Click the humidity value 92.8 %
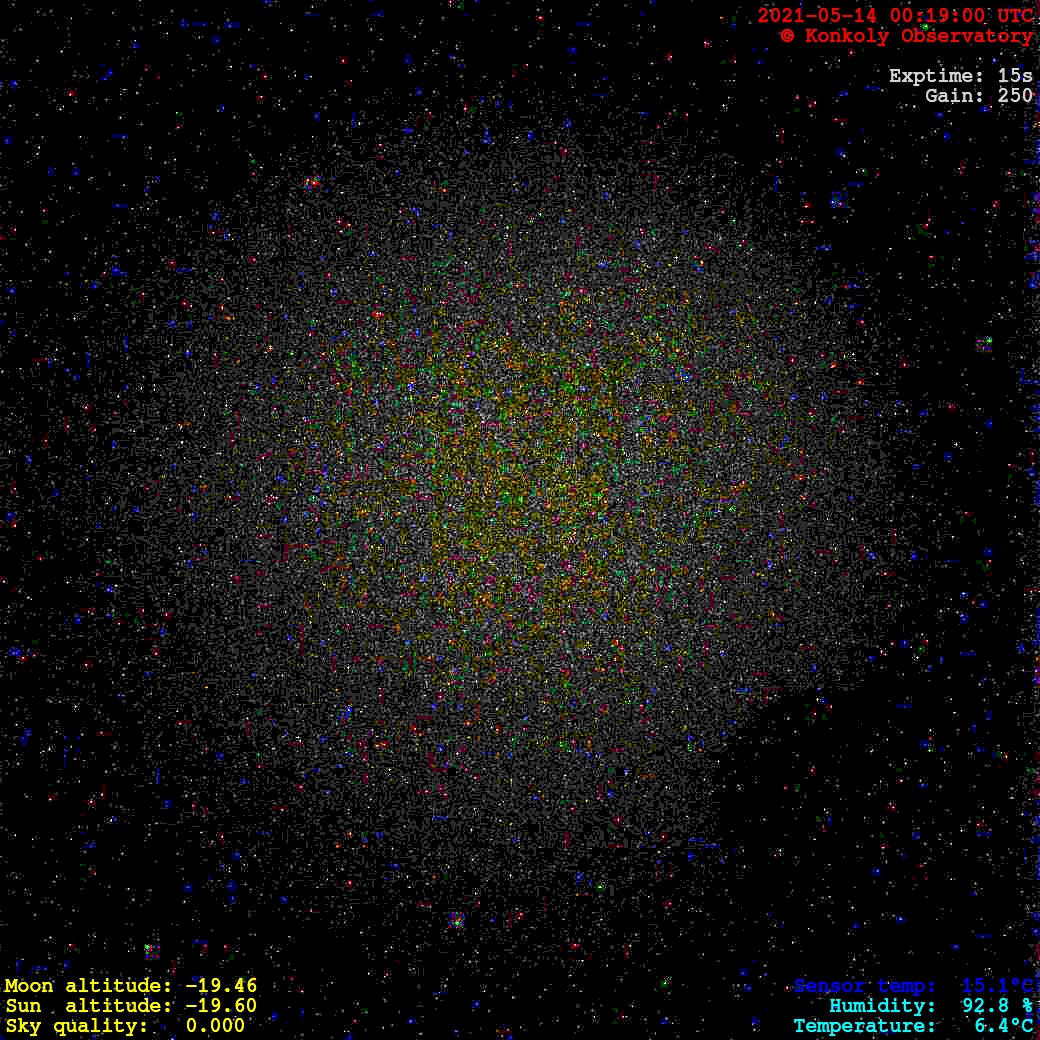Screen dimensions: 1040x1040 [997, 1006]
